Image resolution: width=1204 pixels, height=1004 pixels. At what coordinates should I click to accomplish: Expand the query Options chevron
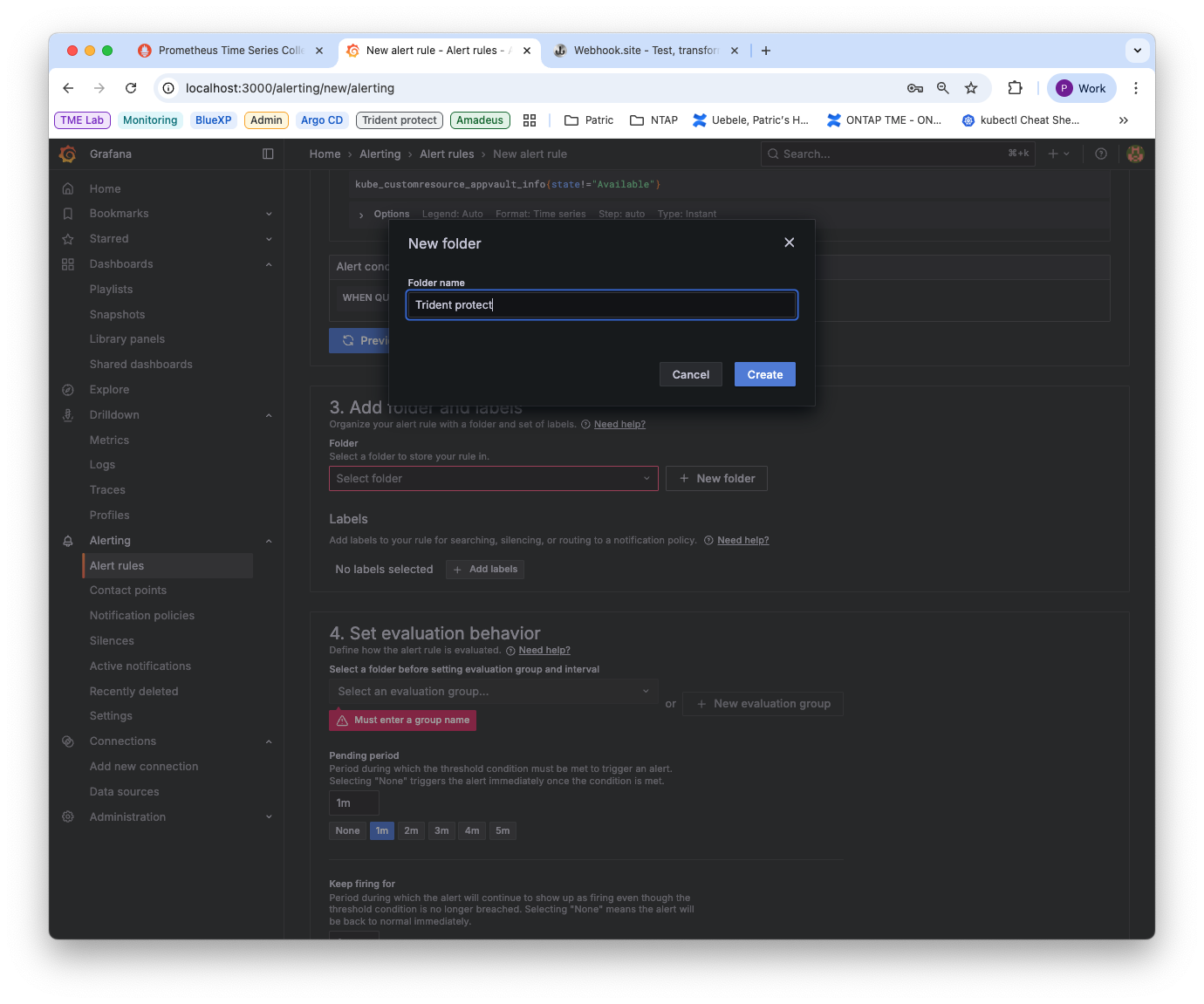(361, 215)
